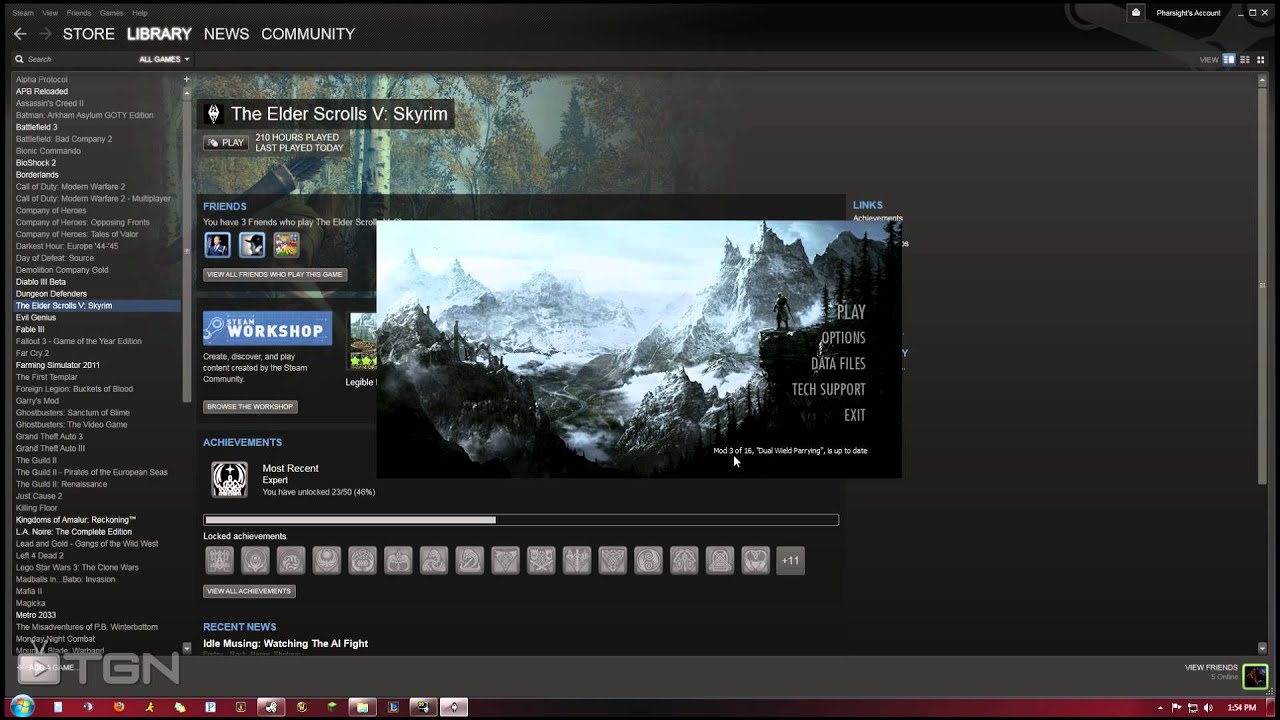
Task: Open the first friend's avatar thumbnail
Action: [217, 244]
